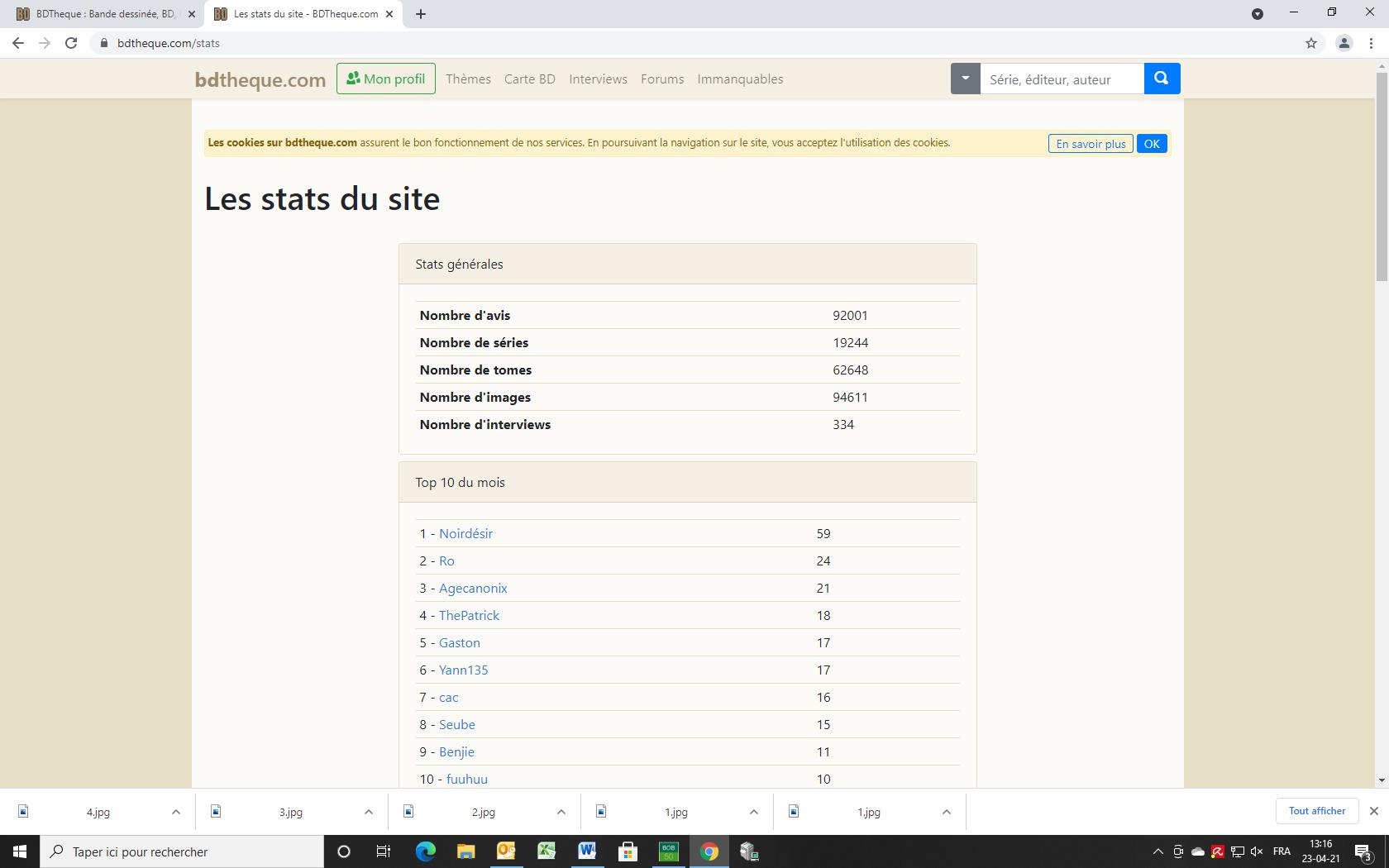Open the Windows Start menu
This screenshot has width=1389, height=868.
(20, 851)
